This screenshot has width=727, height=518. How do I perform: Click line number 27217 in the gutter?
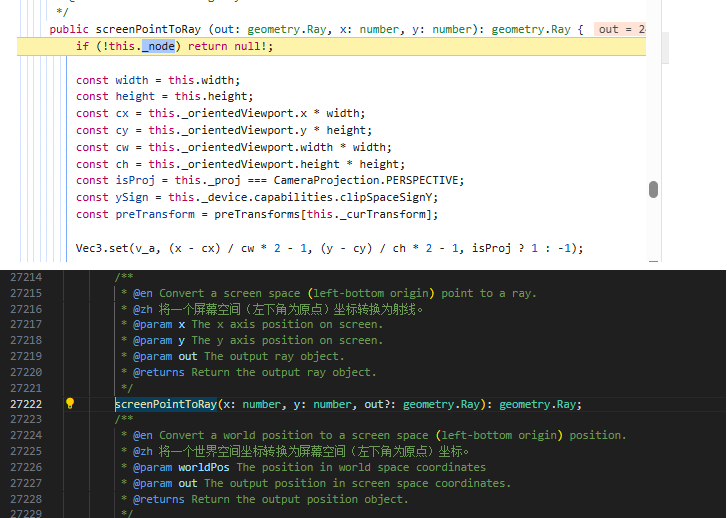(26, 324)
